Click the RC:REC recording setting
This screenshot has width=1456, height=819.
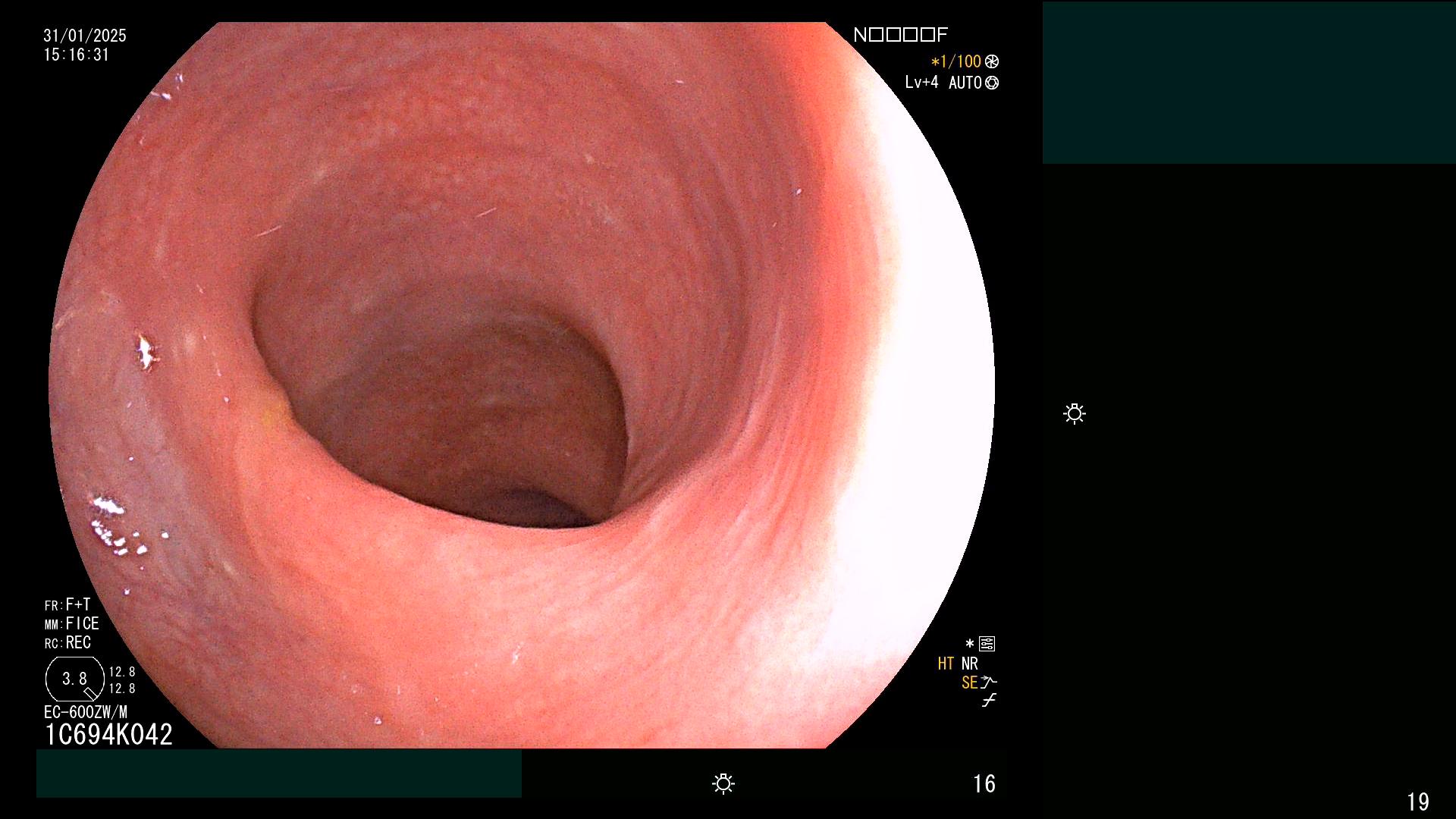(x=68, y=642)
